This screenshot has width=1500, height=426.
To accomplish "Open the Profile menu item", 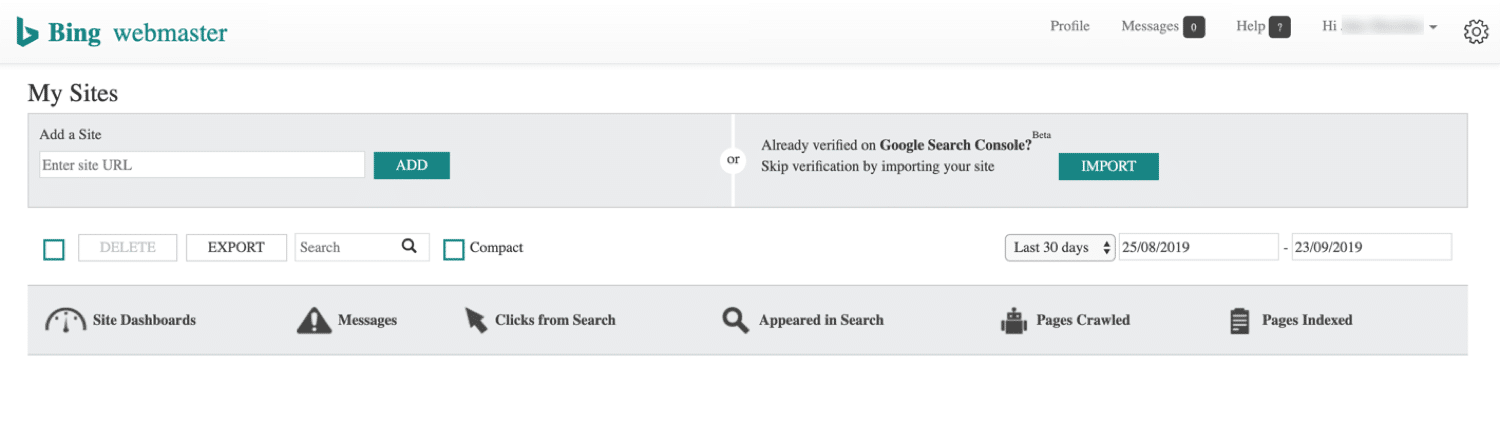I will click(x=1069, y=26).
